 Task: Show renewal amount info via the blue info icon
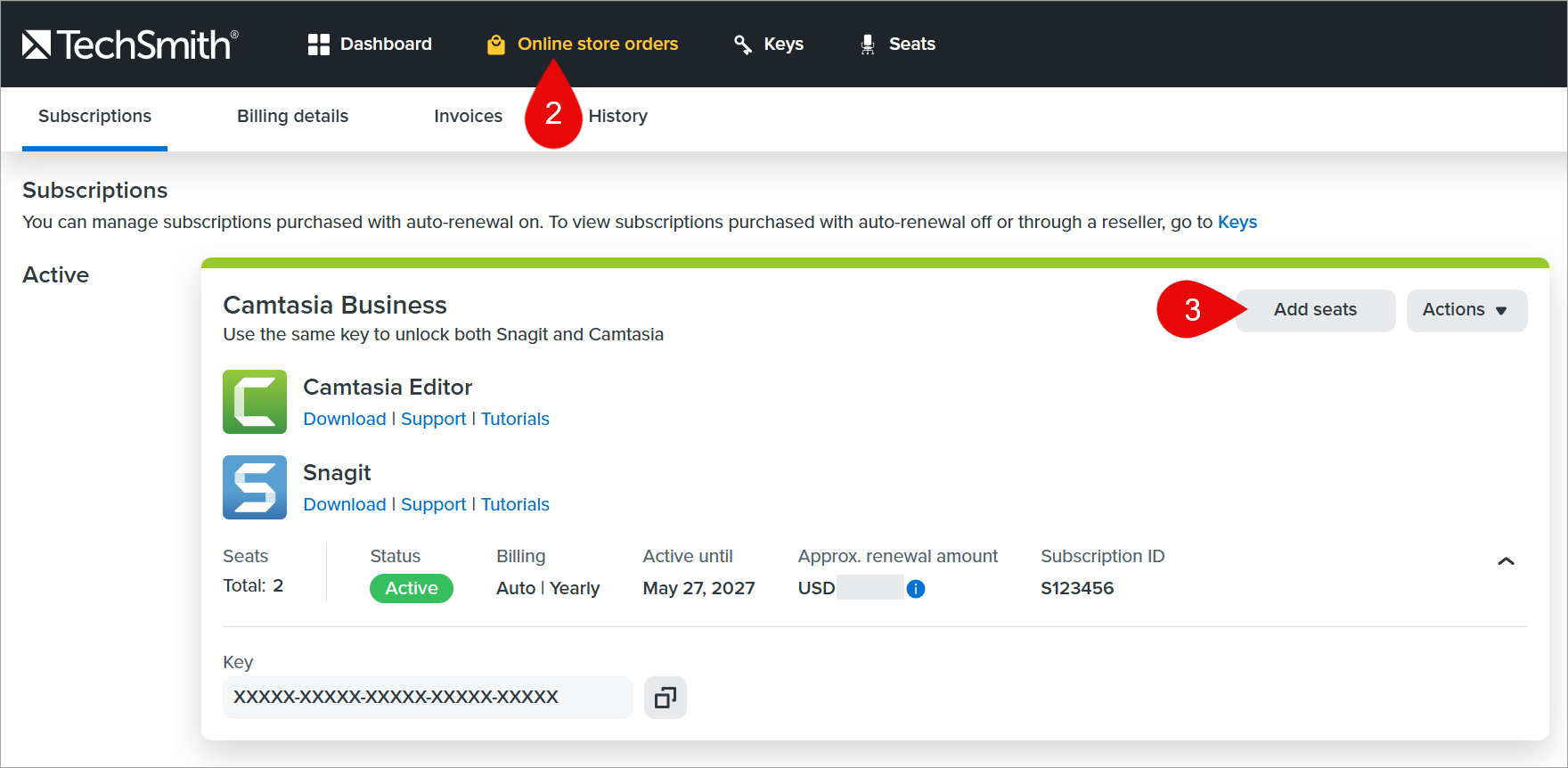[x=915, y=589]
